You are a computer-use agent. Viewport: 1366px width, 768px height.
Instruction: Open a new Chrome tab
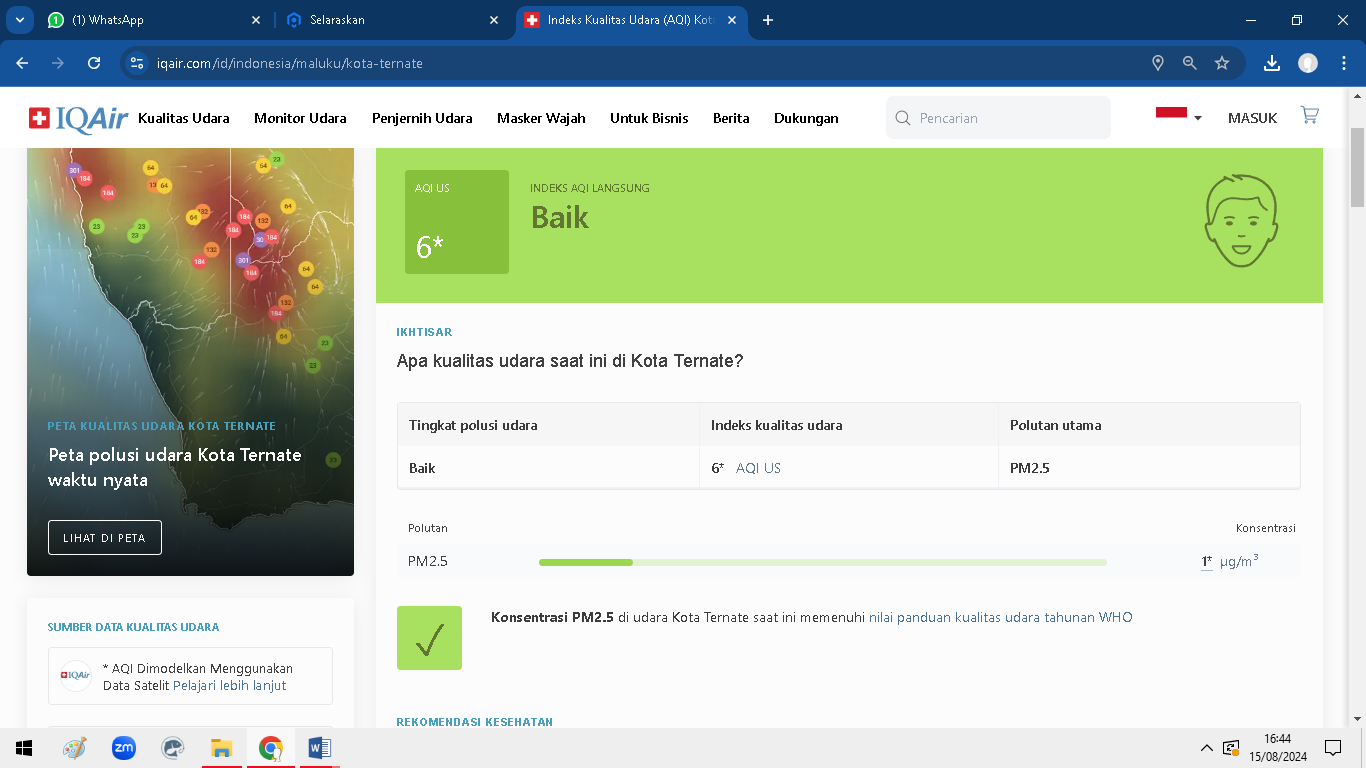[x=768, y=20]
